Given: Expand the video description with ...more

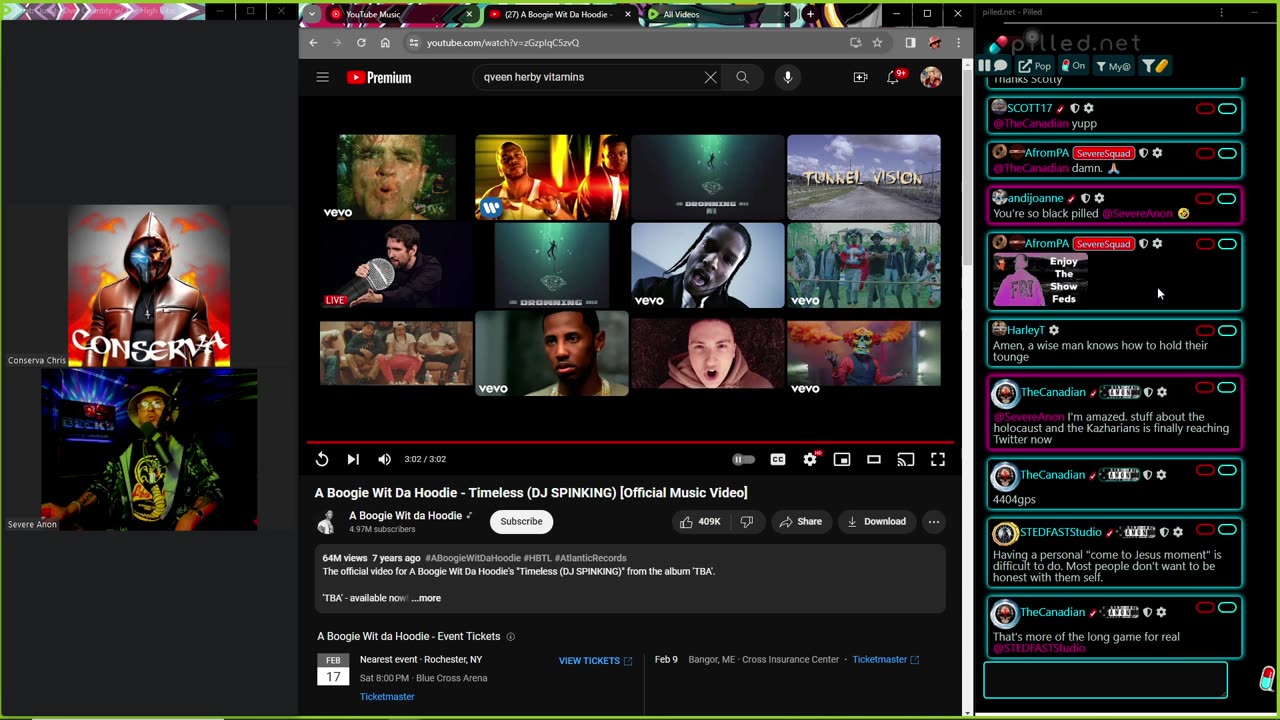Looking at the screenshot, I should (426, 598).
